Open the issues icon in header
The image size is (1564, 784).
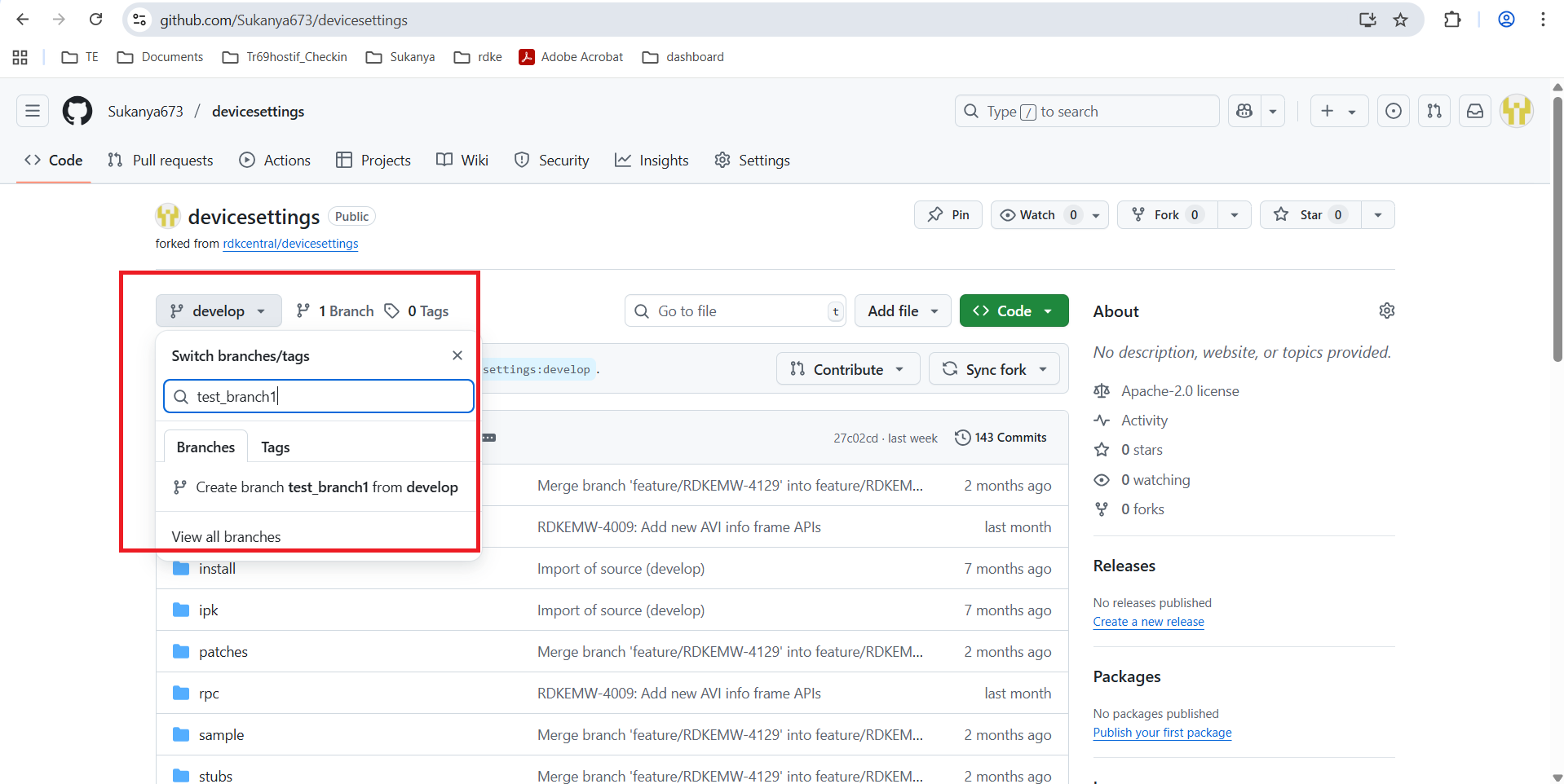pyautogui.click(x=1394, y=111)
